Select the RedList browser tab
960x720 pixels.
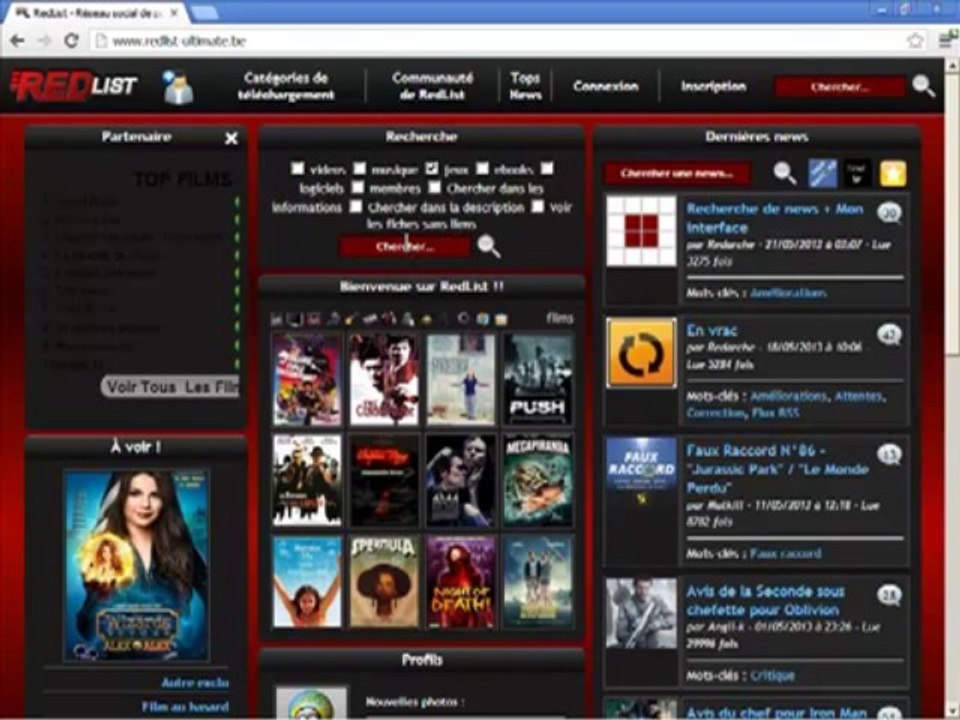[95, 13]
